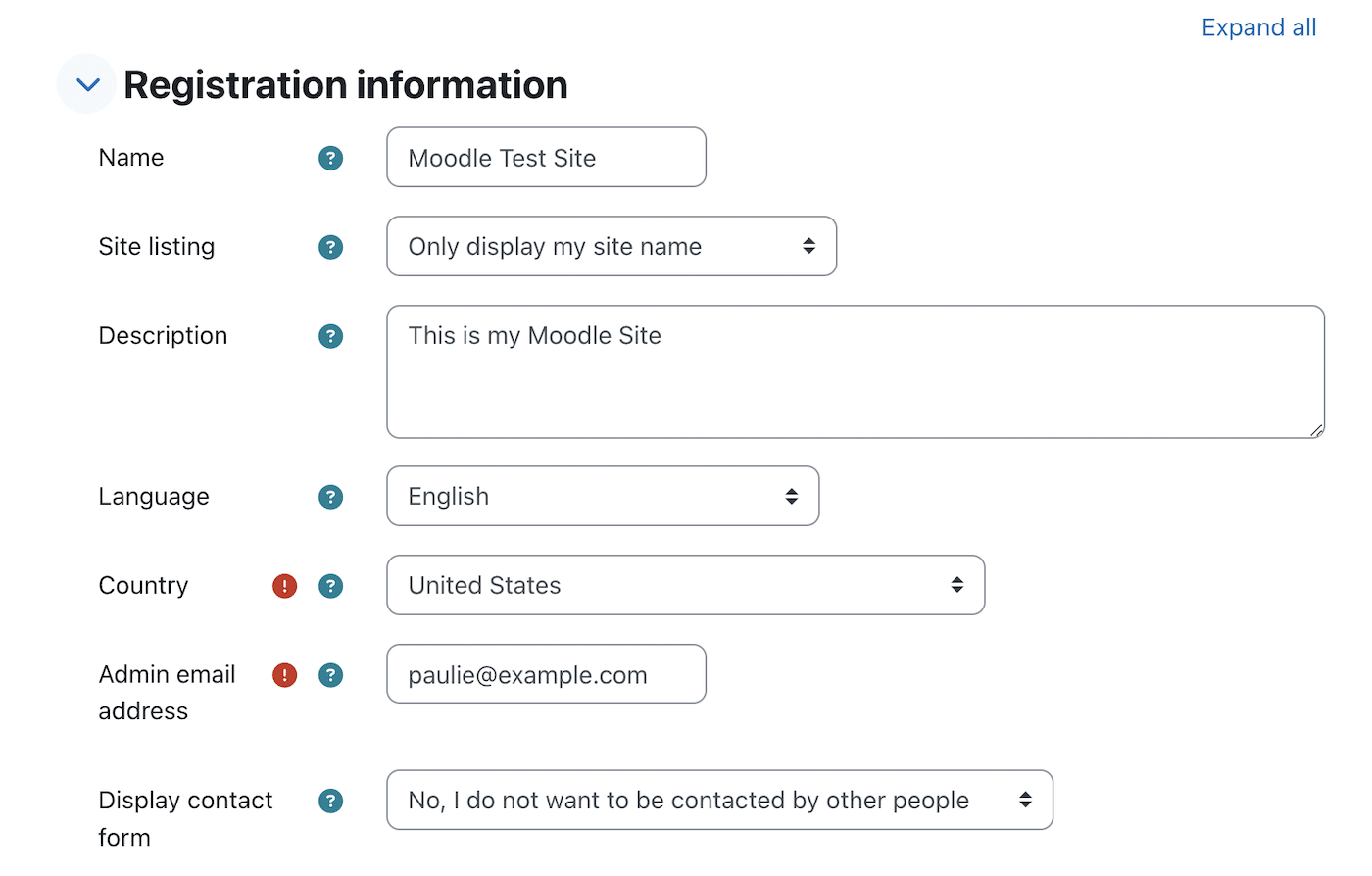Collapse the Registration information section
Image resolution: width=1372 pixels, height=876 pixels.
[x=87, y=84]
